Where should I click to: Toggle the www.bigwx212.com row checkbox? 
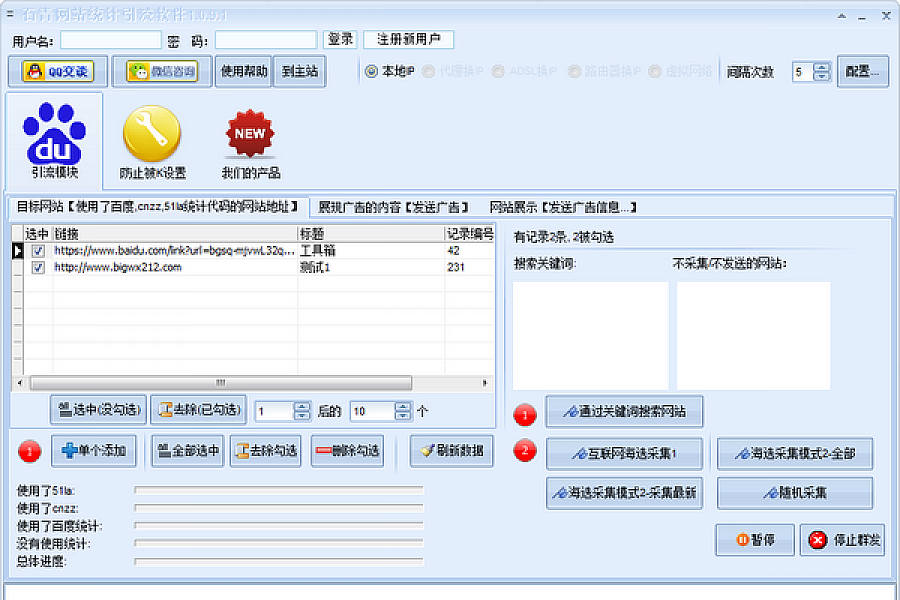pyautogui.click(x=38, y=267)
